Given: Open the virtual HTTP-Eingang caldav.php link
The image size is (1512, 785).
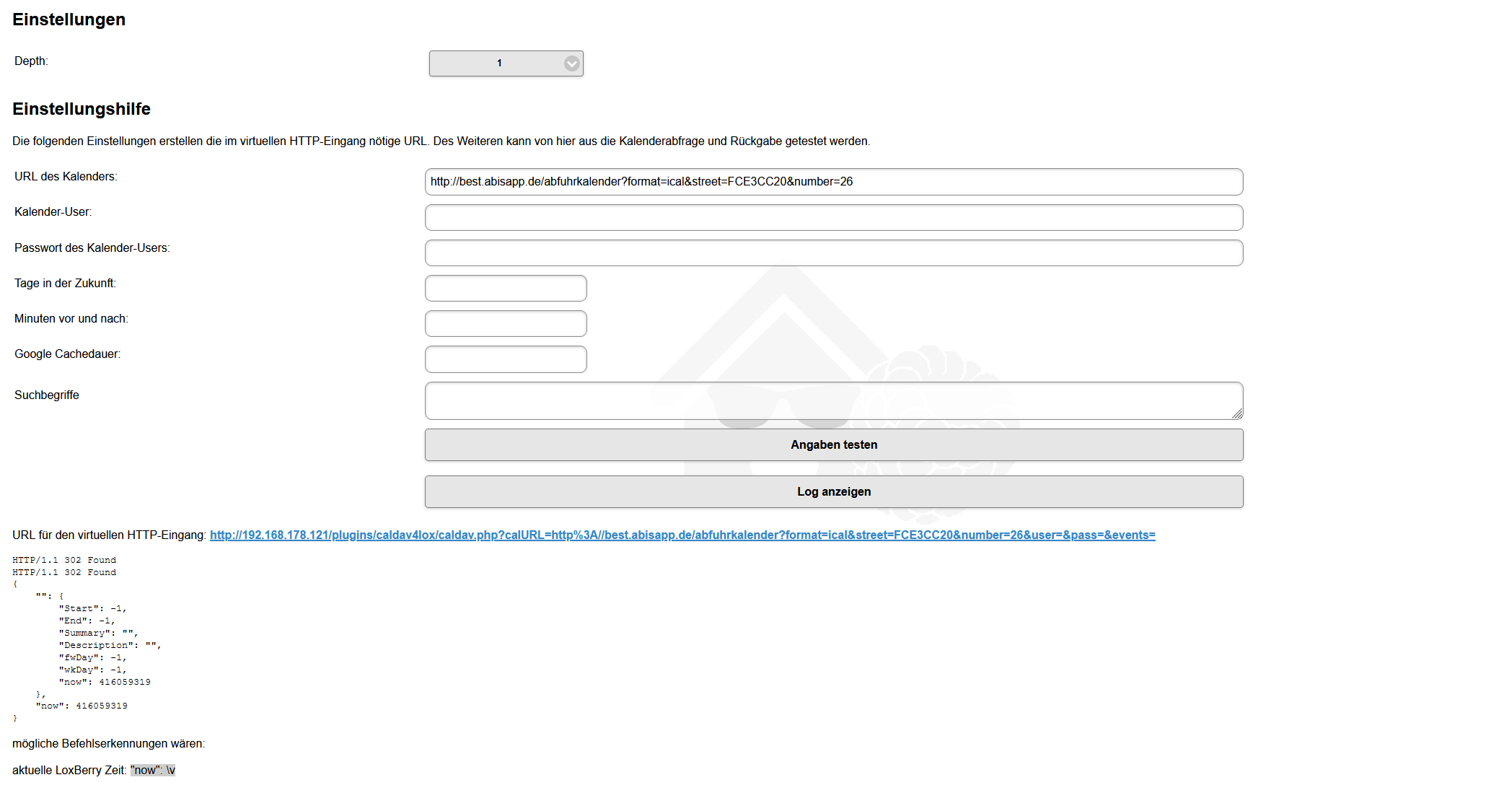Looking at the screenshot, I should (682, 535).
